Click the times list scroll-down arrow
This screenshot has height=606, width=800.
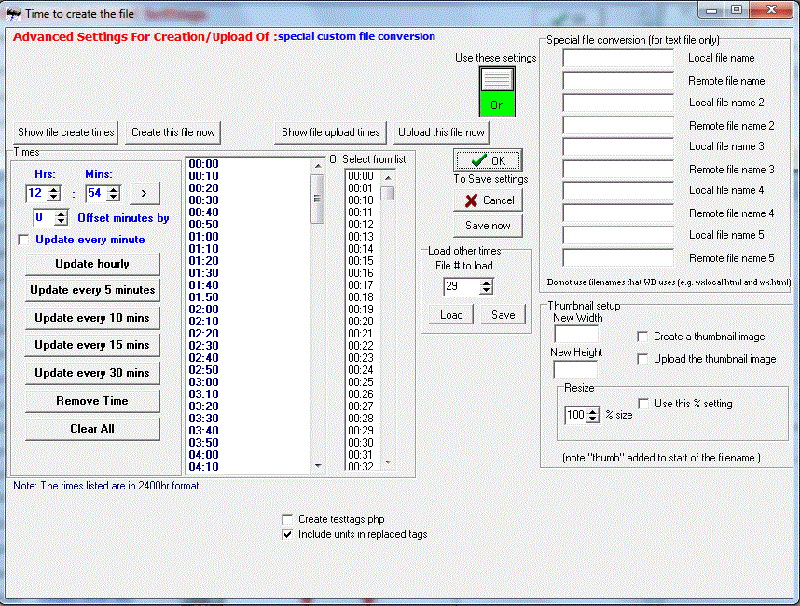(318, 465)
